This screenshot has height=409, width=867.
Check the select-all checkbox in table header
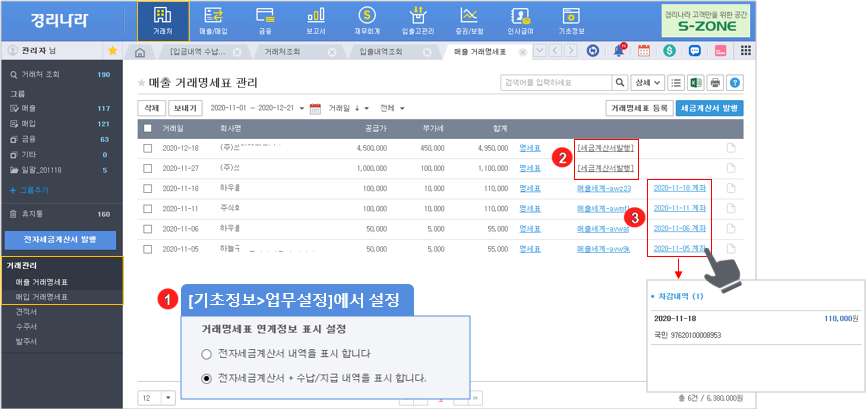pos(148,128)
